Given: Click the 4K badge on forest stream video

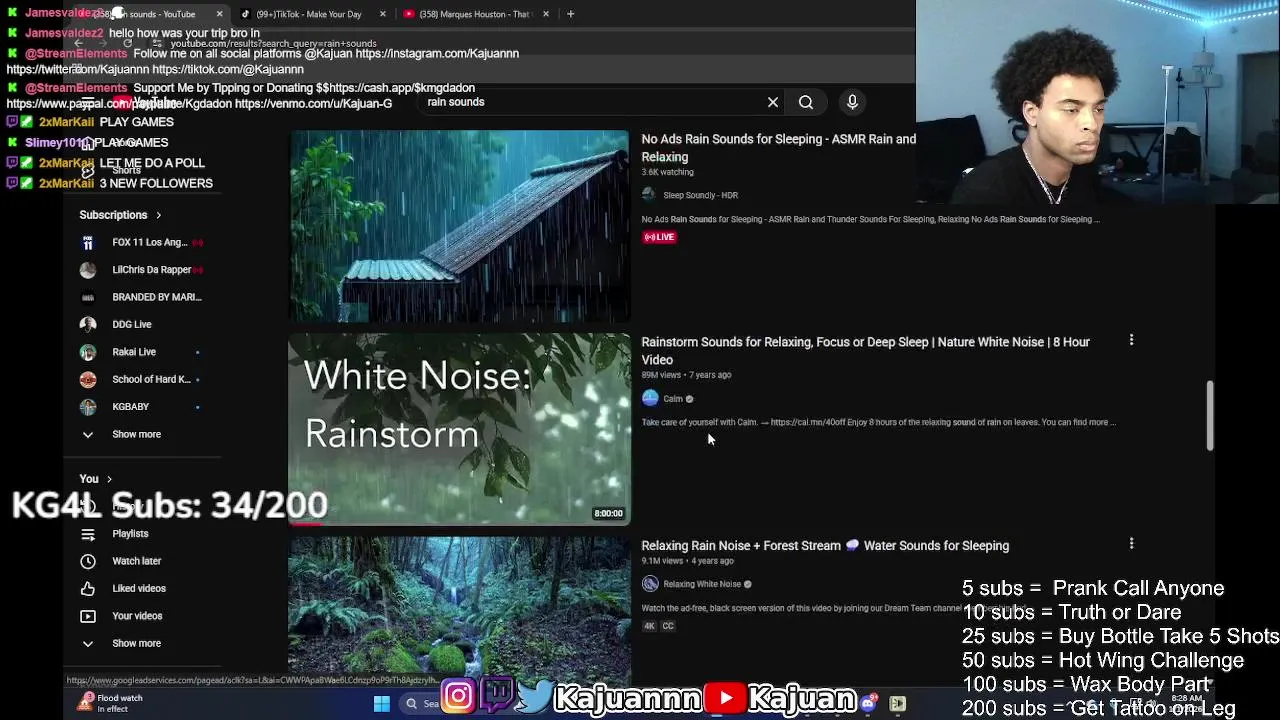Looking at the screenshot, I should (649, 626).
